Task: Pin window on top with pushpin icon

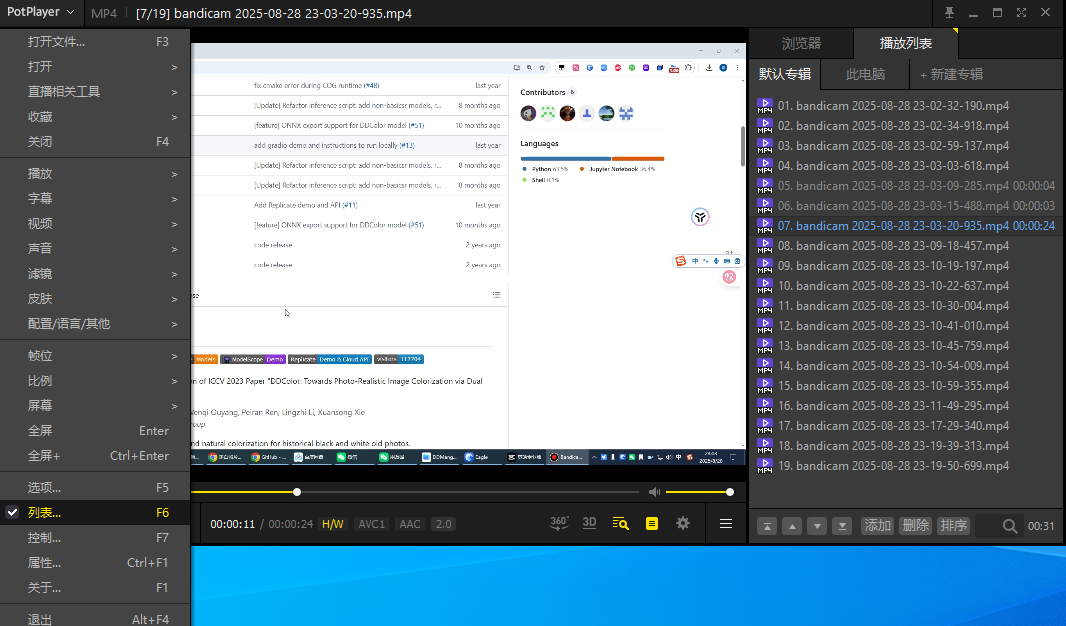Action: tap(948, 13)
